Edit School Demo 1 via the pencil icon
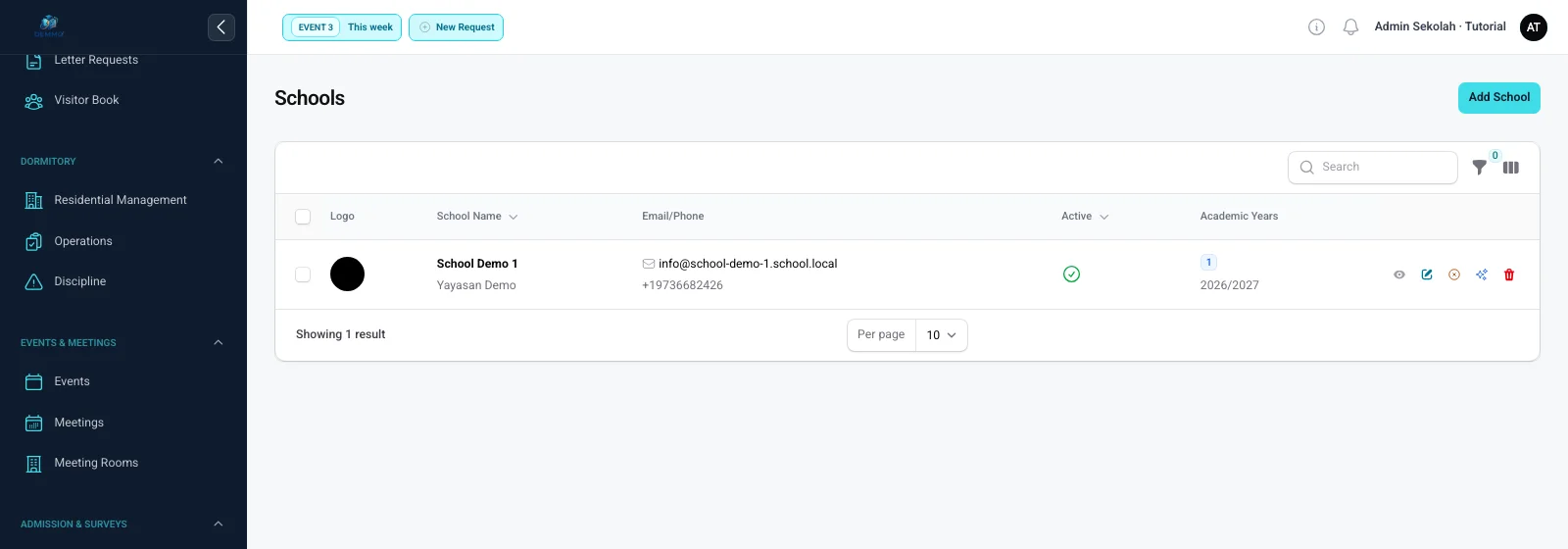This screenshot has width=1568, height=549. (x=1427, y=274)
